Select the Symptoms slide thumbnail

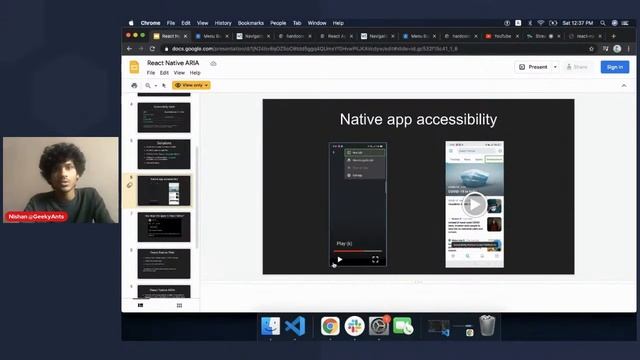(164, 154)
